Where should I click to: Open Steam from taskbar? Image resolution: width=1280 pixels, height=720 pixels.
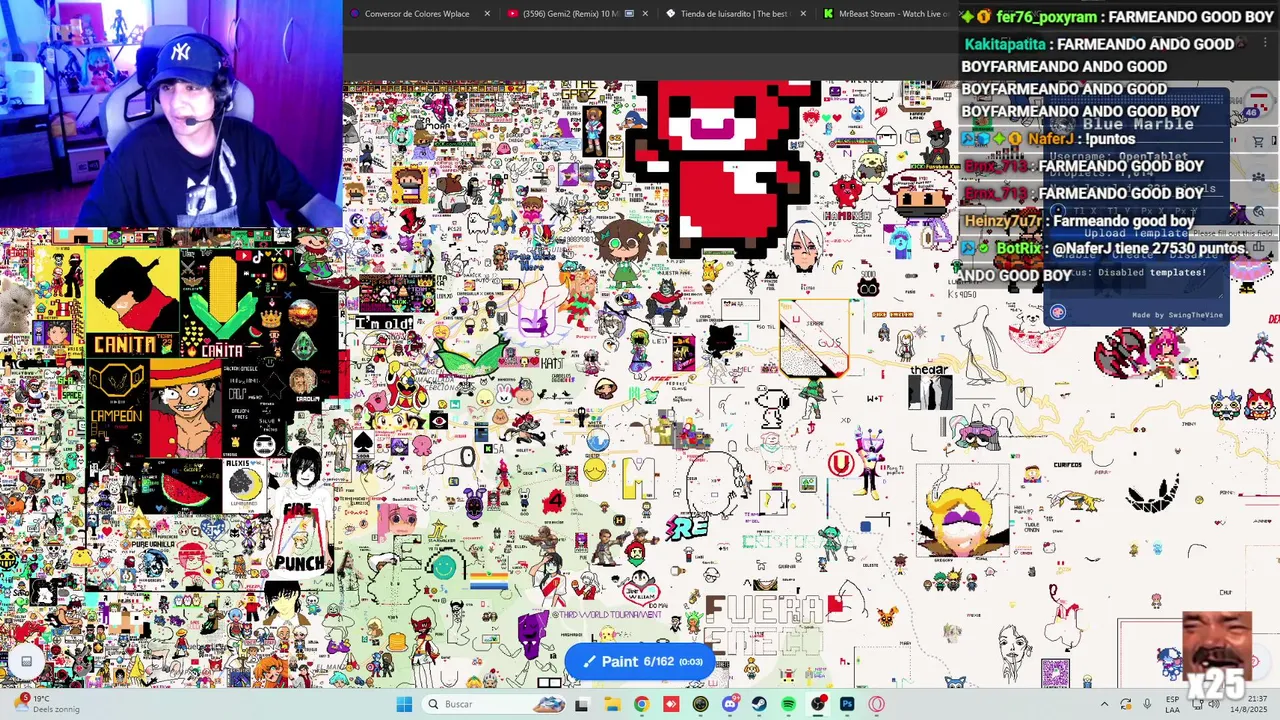[759, 704]
